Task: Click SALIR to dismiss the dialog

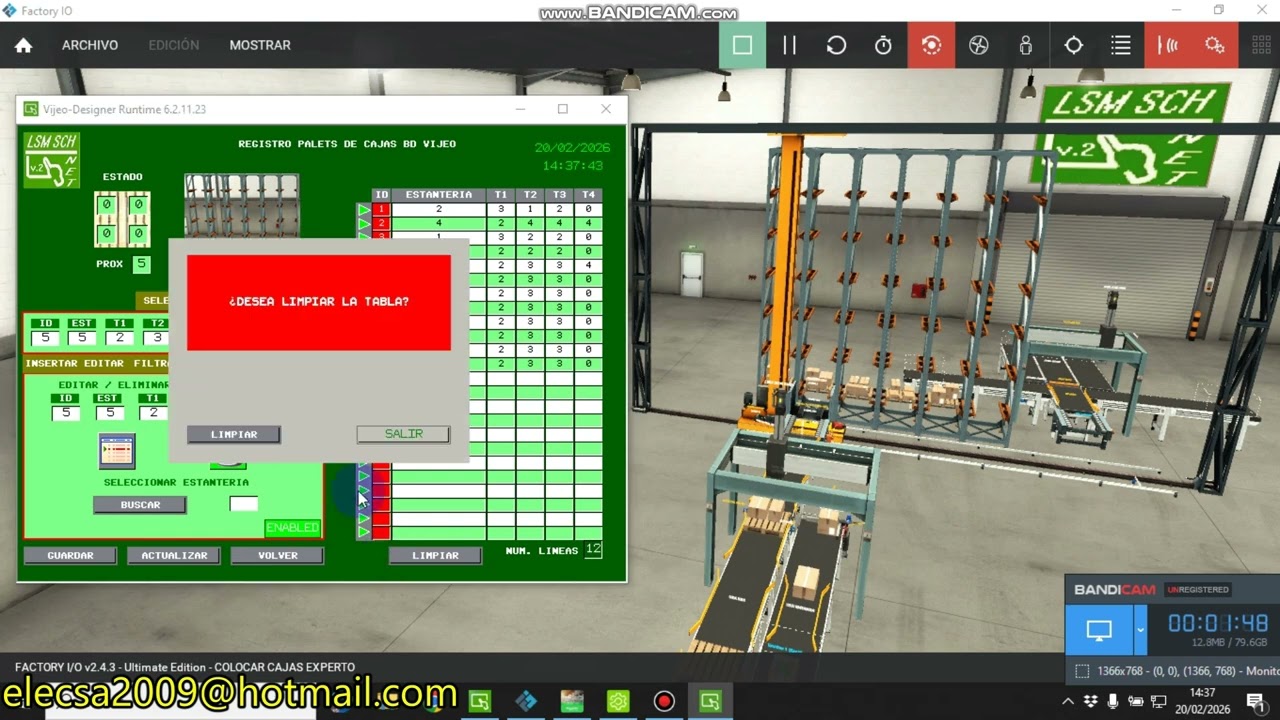Action: click(x=403, y=434)
